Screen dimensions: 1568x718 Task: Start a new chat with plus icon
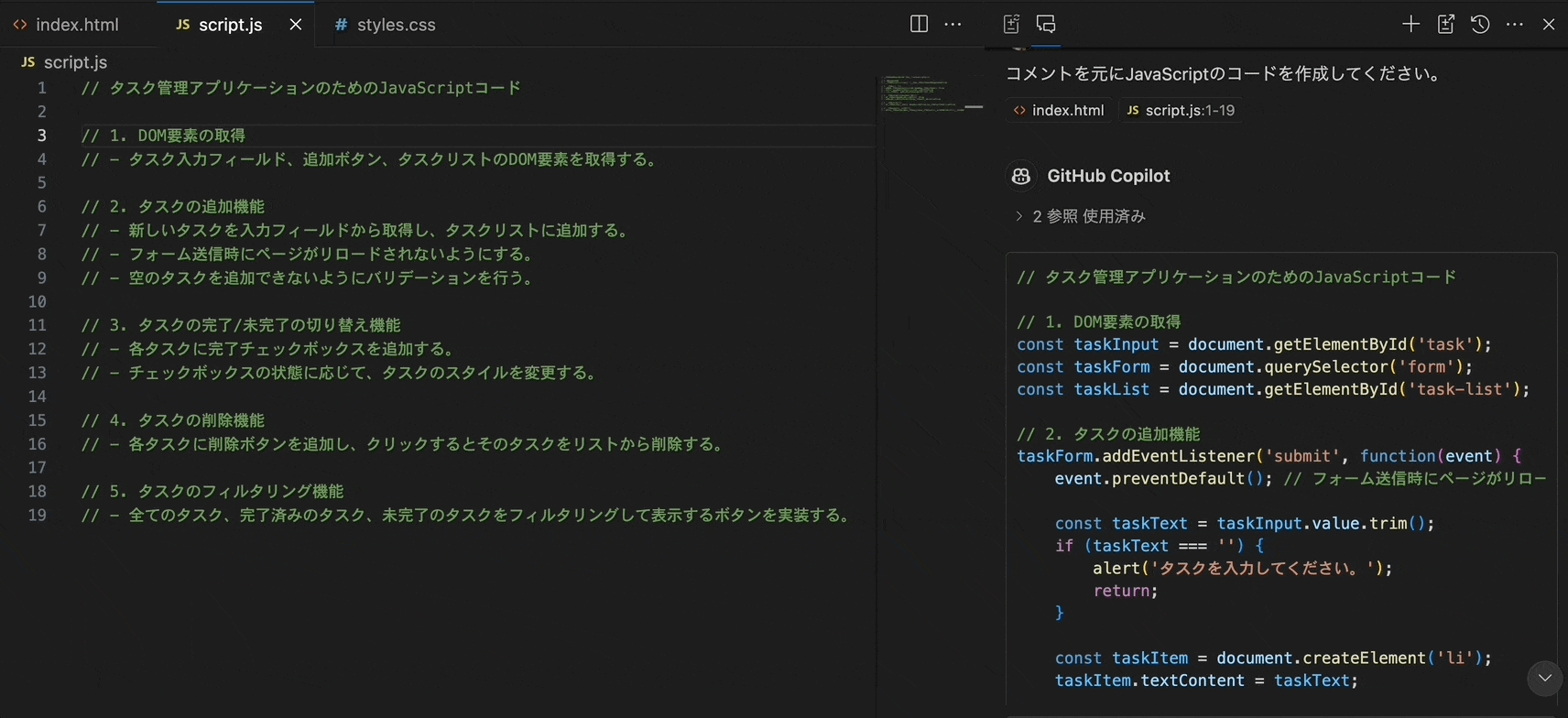(x=1411, y=25)
